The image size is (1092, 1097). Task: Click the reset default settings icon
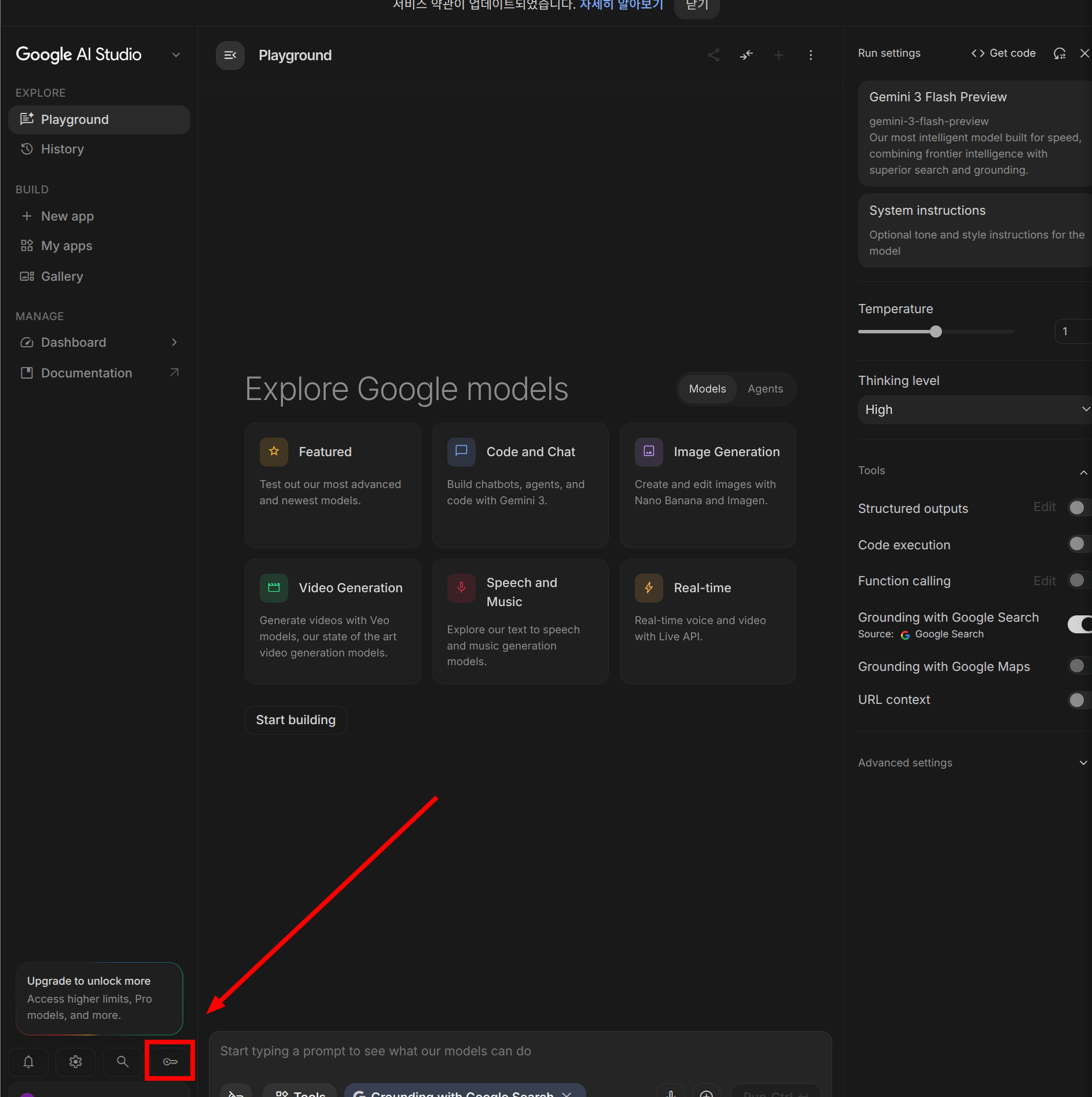[1059, 53]
